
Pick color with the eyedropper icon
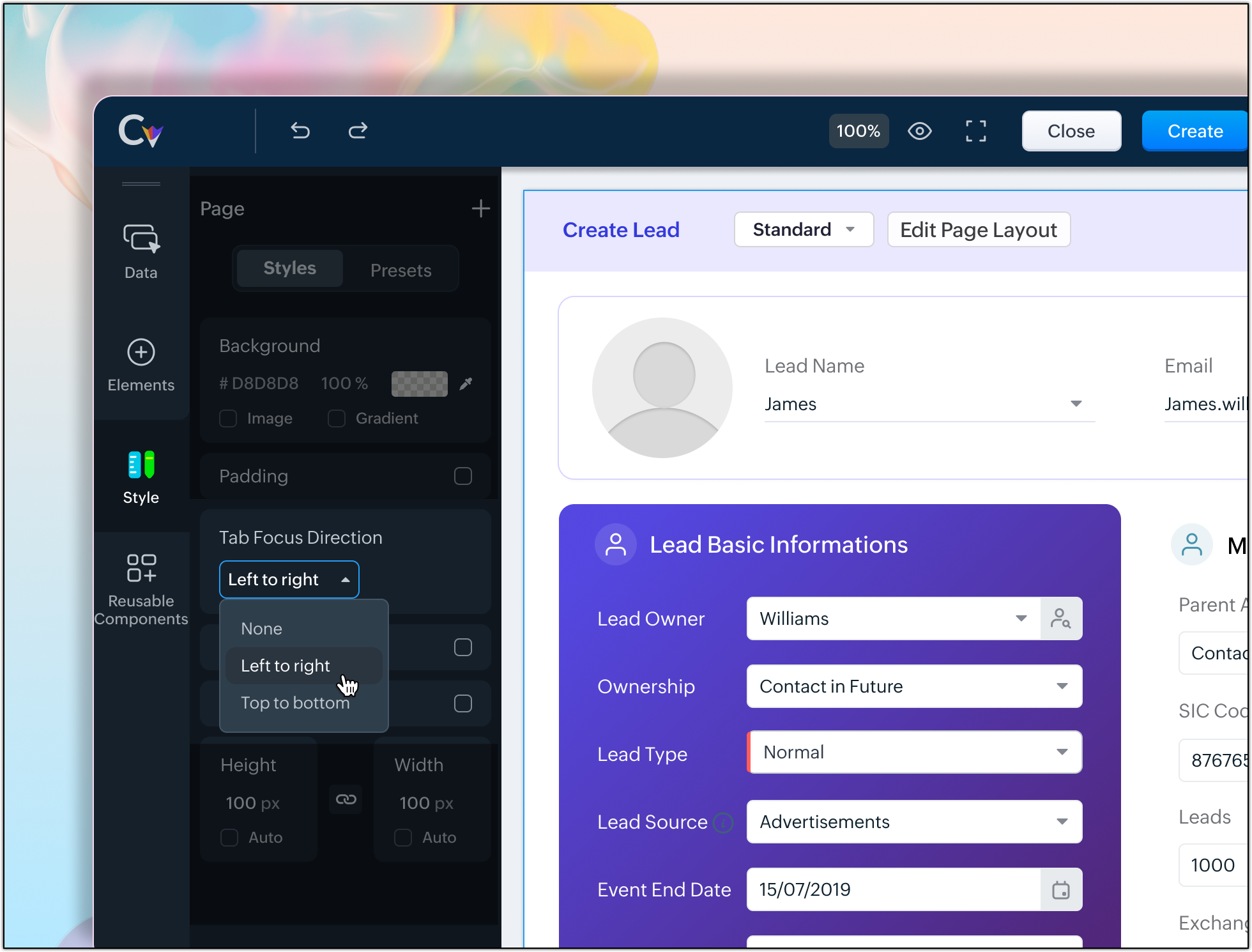click(466, 383)
